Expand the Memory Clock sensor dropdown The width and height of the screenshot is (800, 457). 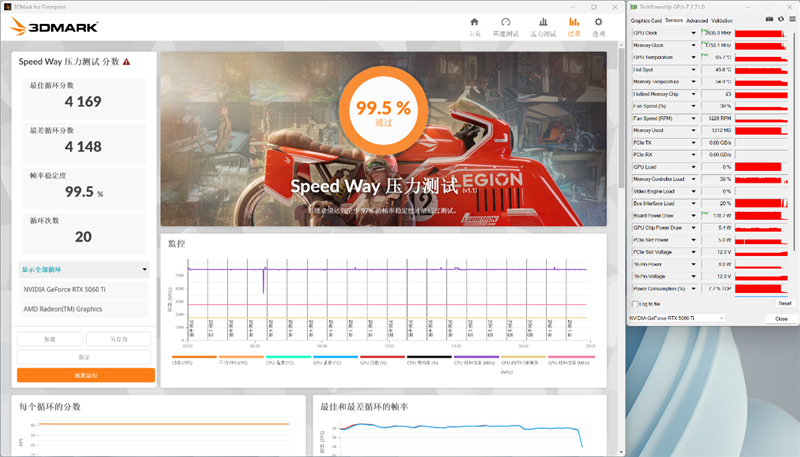point(693,45)
